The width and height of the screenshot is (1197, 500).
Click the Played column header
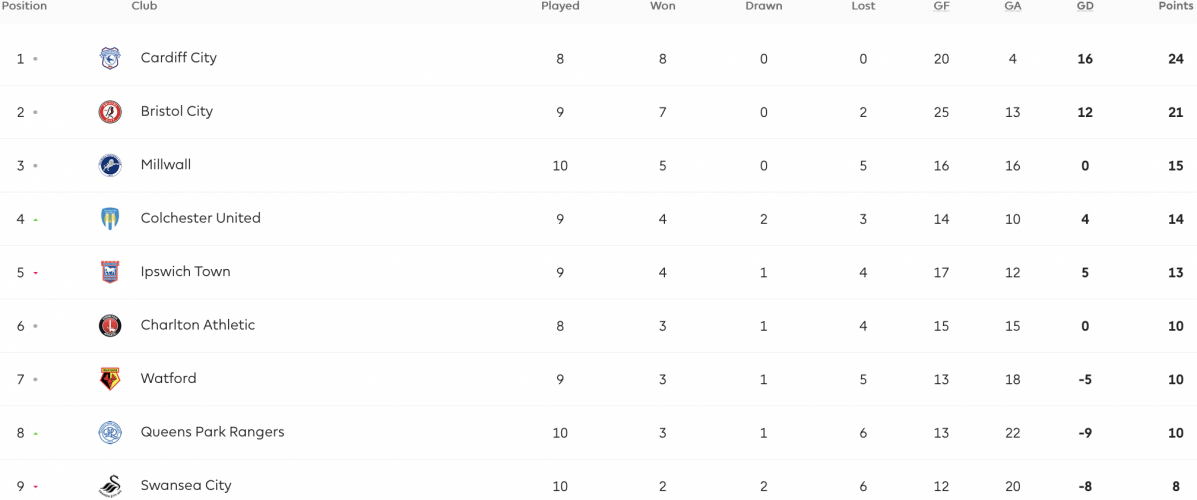coord(560,6)
